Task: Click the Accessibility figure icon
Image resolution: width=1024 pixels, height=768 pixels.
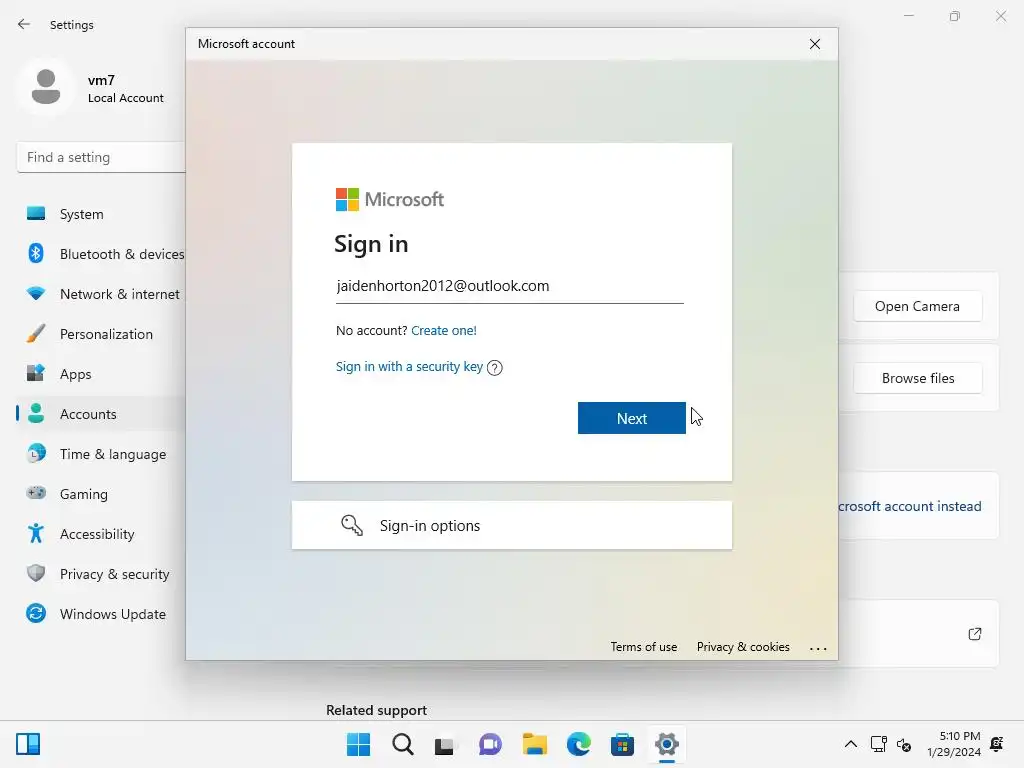Action: (x=36, y=534)
